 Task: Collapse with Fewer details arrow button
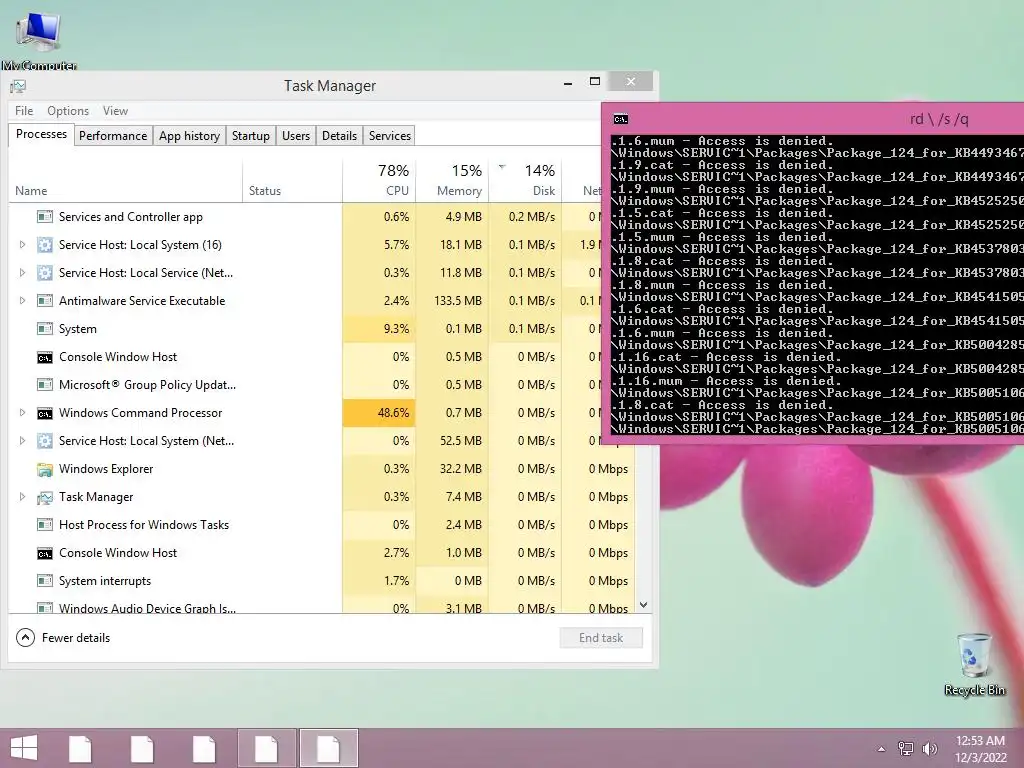pos(25,637)
